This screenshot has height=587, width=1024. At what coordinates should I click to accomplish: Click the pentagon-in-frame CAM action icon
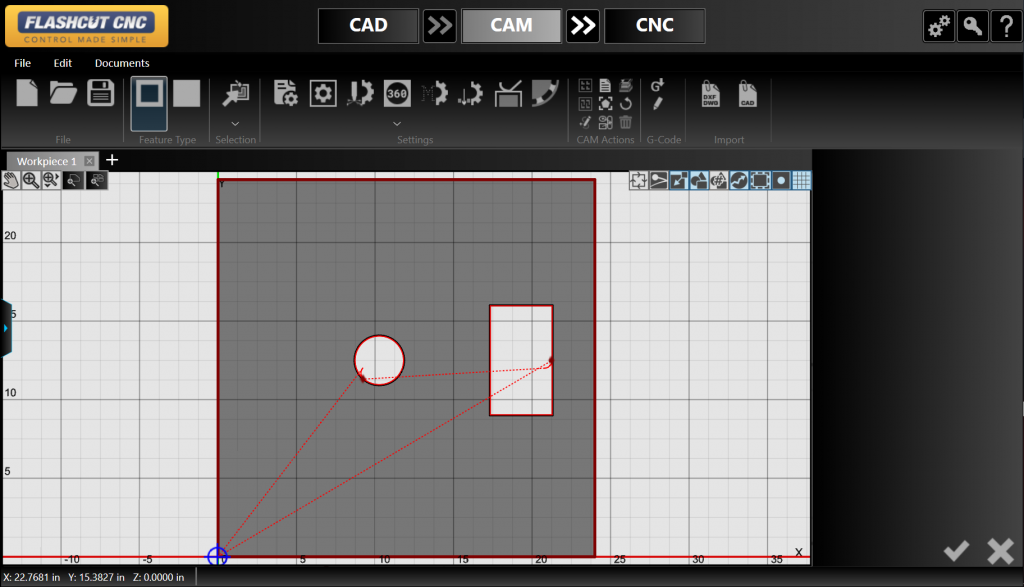(605, 104)
